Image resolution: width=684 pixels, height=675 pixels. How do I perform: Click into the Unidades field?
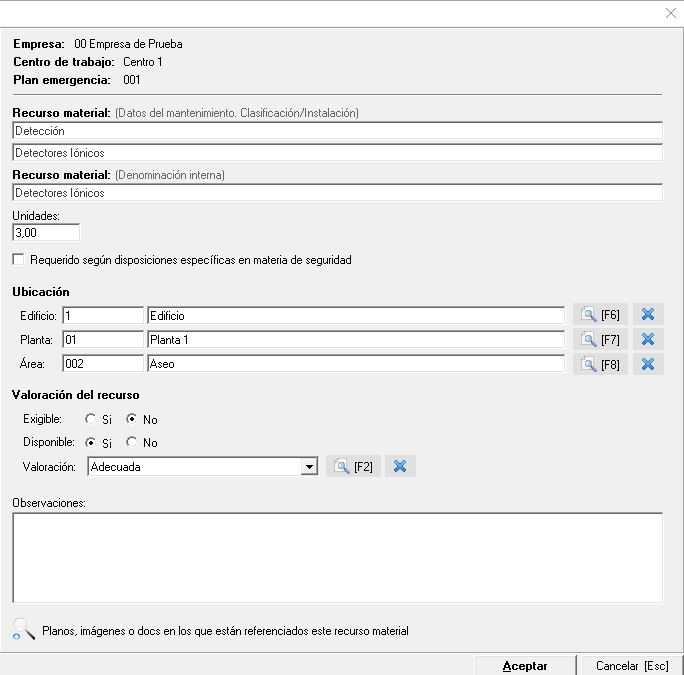pos(46,232)
